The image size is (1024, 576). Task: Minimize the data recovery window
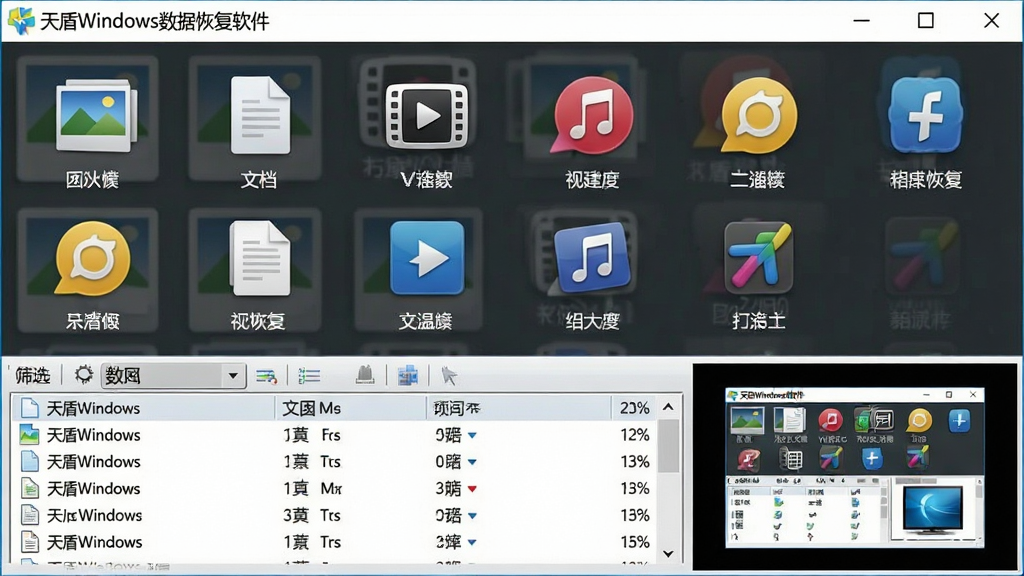click(861, 21)
